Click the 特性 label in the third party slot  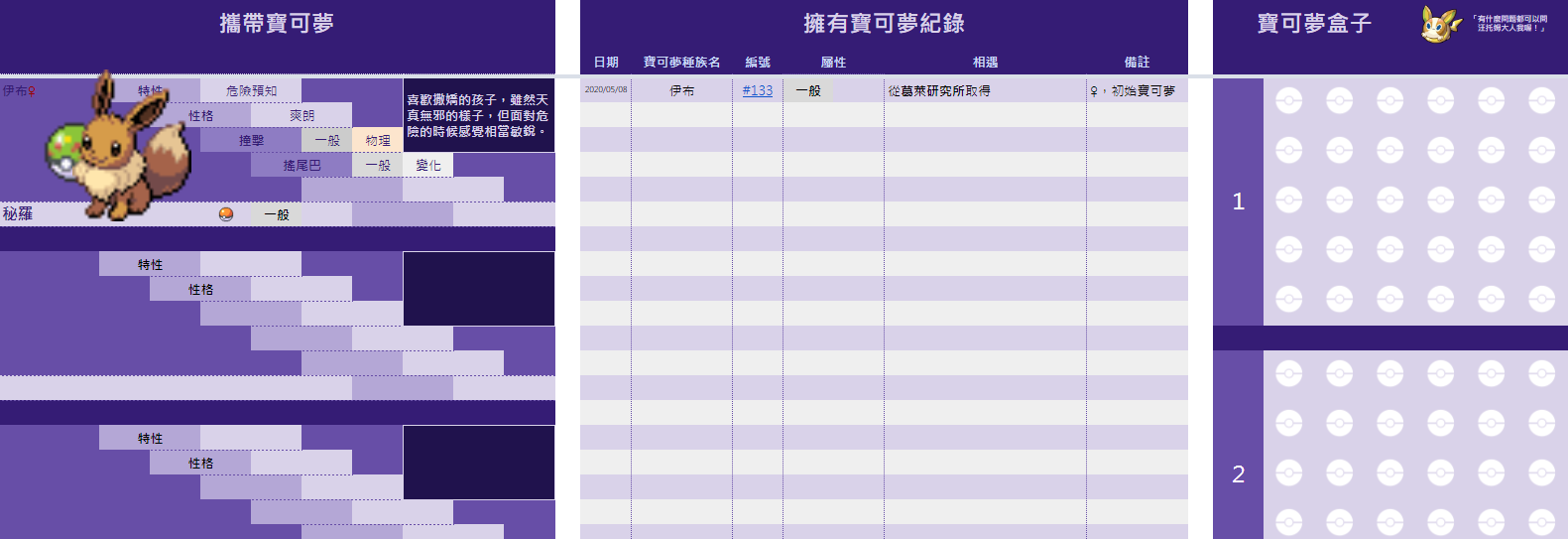(150, 438)
